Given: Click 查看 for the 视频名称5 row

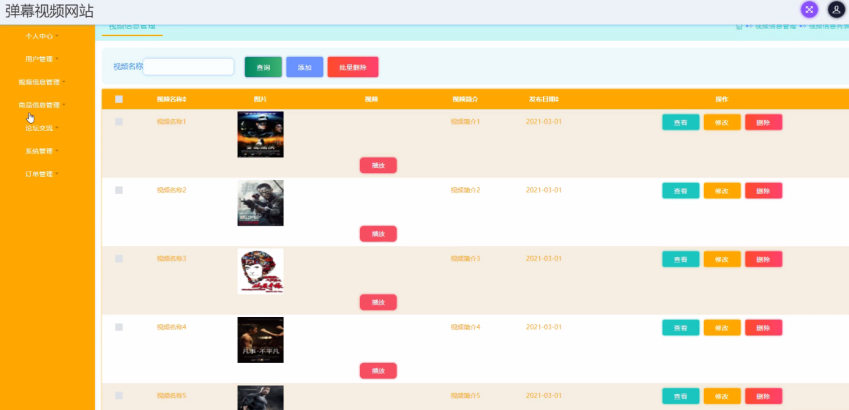Looking at the screenshot, I should click(x=681, y=396).
